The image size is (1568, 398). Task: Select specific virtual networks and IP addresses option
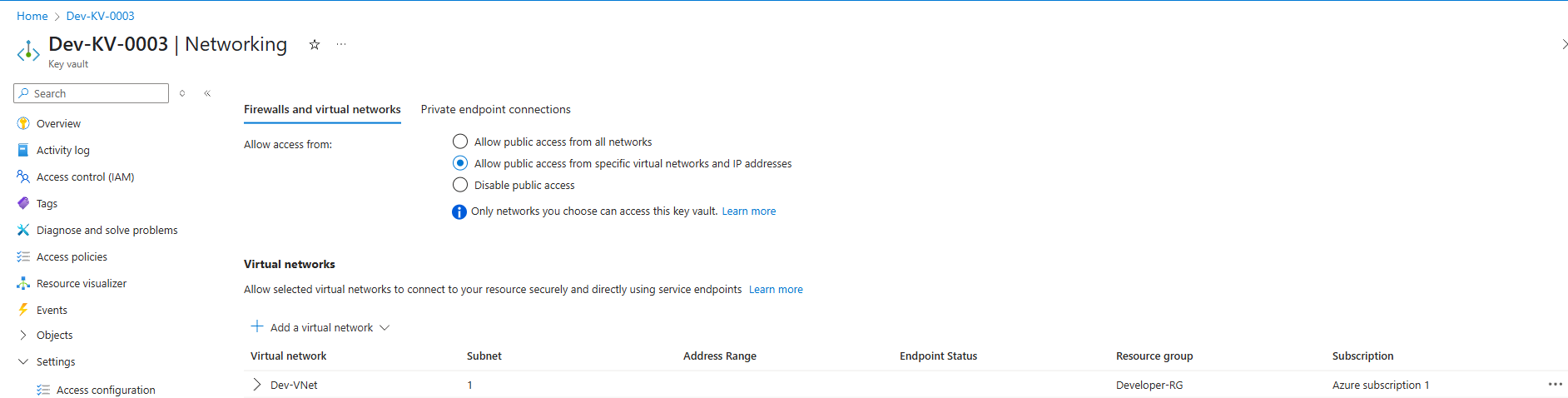coord(460,163)
